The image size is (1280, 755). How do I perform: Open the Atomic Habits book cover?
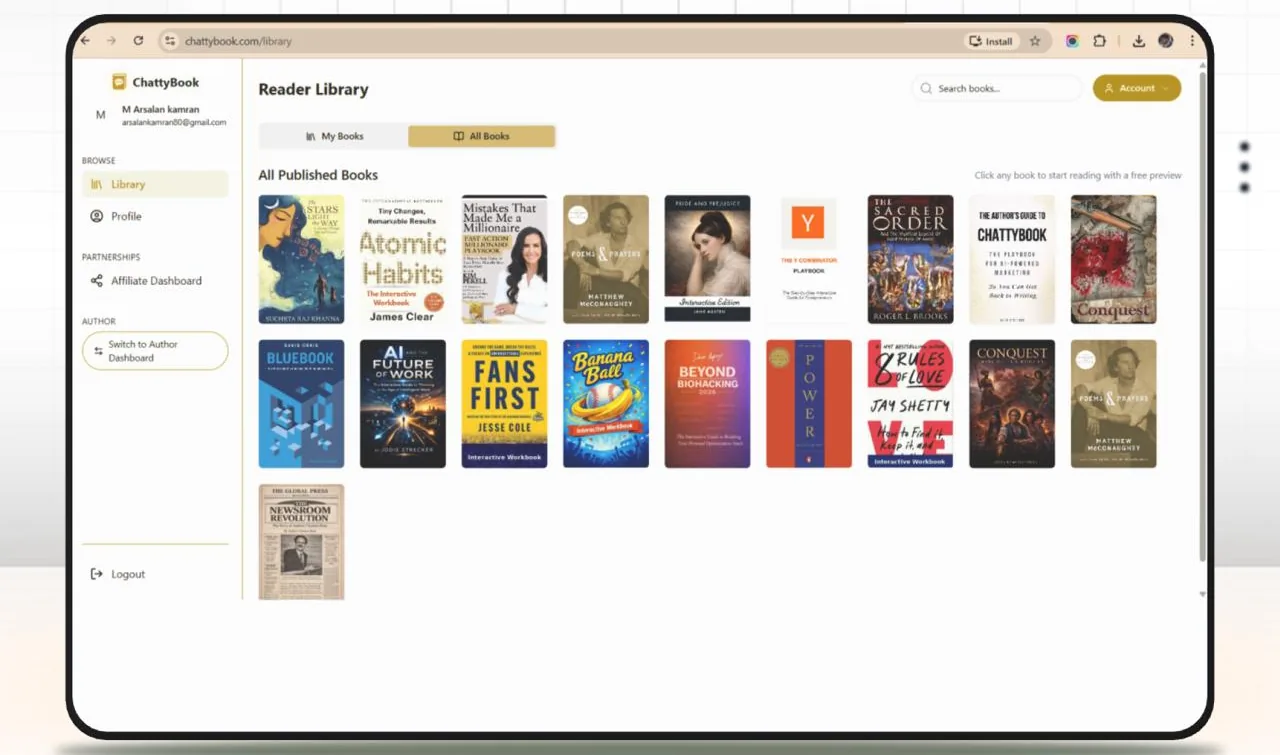point(403,259)
